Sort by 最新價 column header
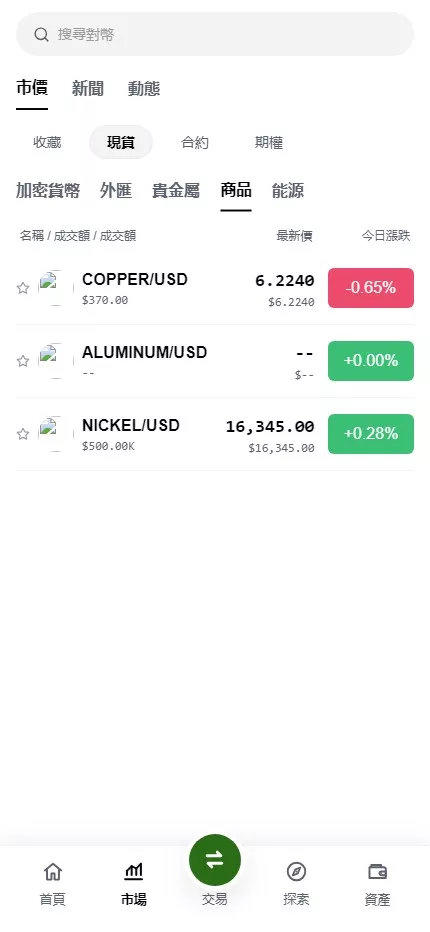This screenshot has width=430, height=932. 294,236
